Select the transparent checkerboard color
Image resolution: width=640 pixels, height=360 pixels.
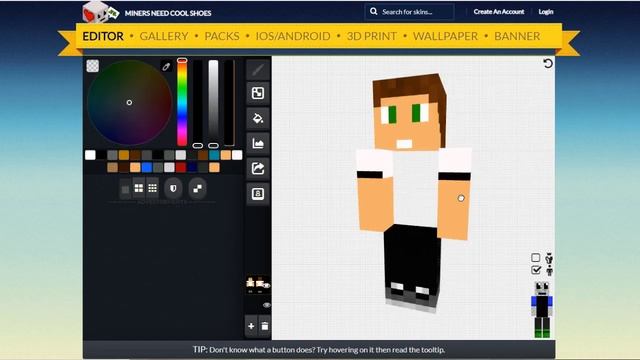(x=93, y=66)
